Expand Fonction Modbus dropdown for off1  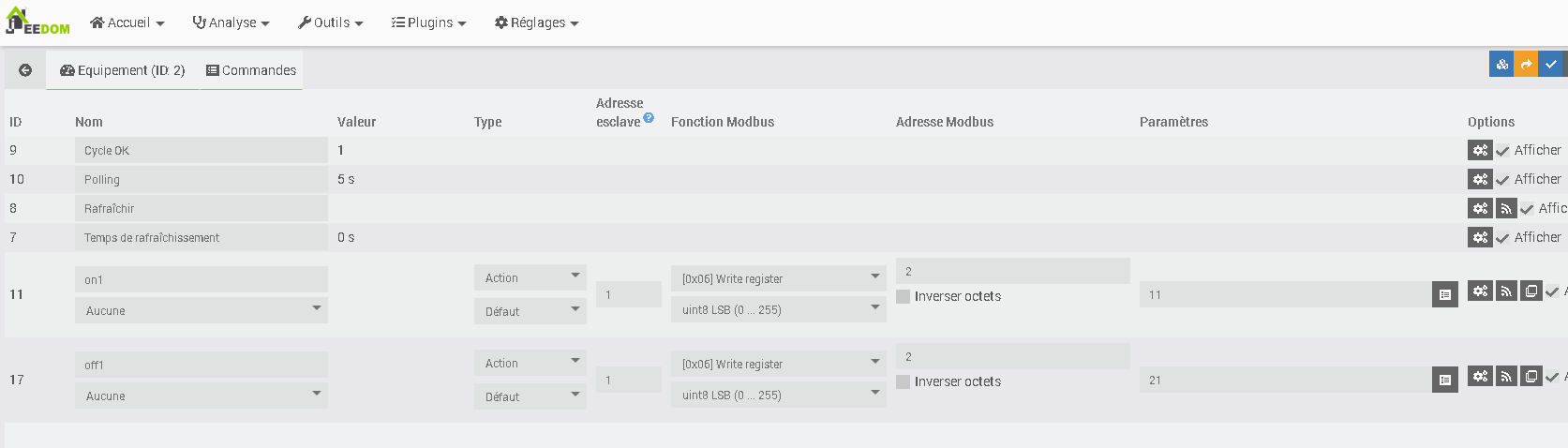point(778,364)
